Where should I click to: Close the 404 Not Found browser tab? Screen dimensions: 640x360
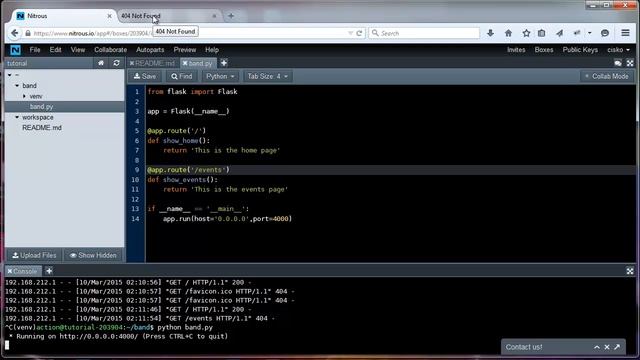tap(214, 16)
